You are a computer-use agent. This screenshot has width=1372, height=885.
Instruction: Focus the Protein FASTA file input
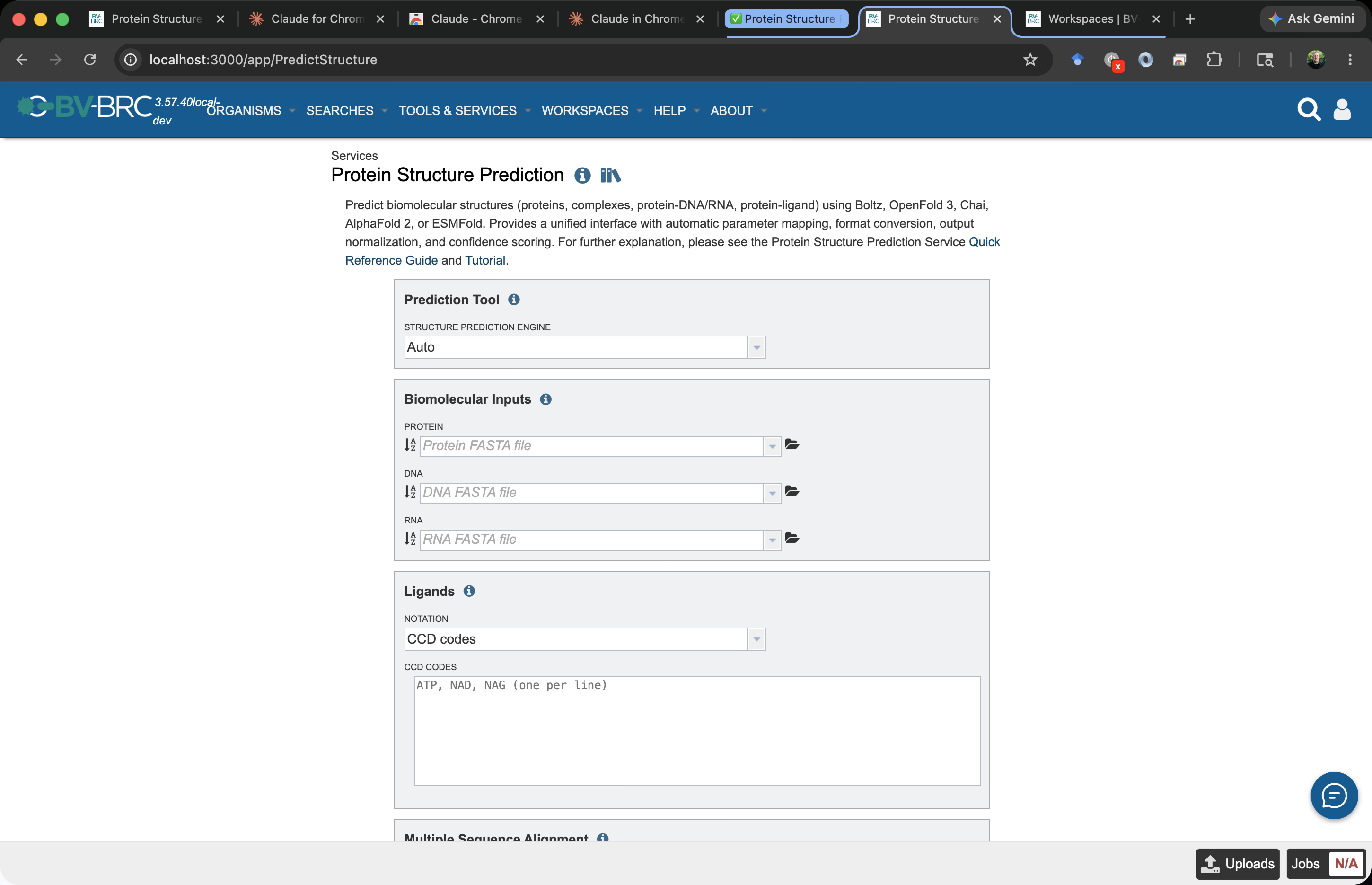click(x=591, y=446)
